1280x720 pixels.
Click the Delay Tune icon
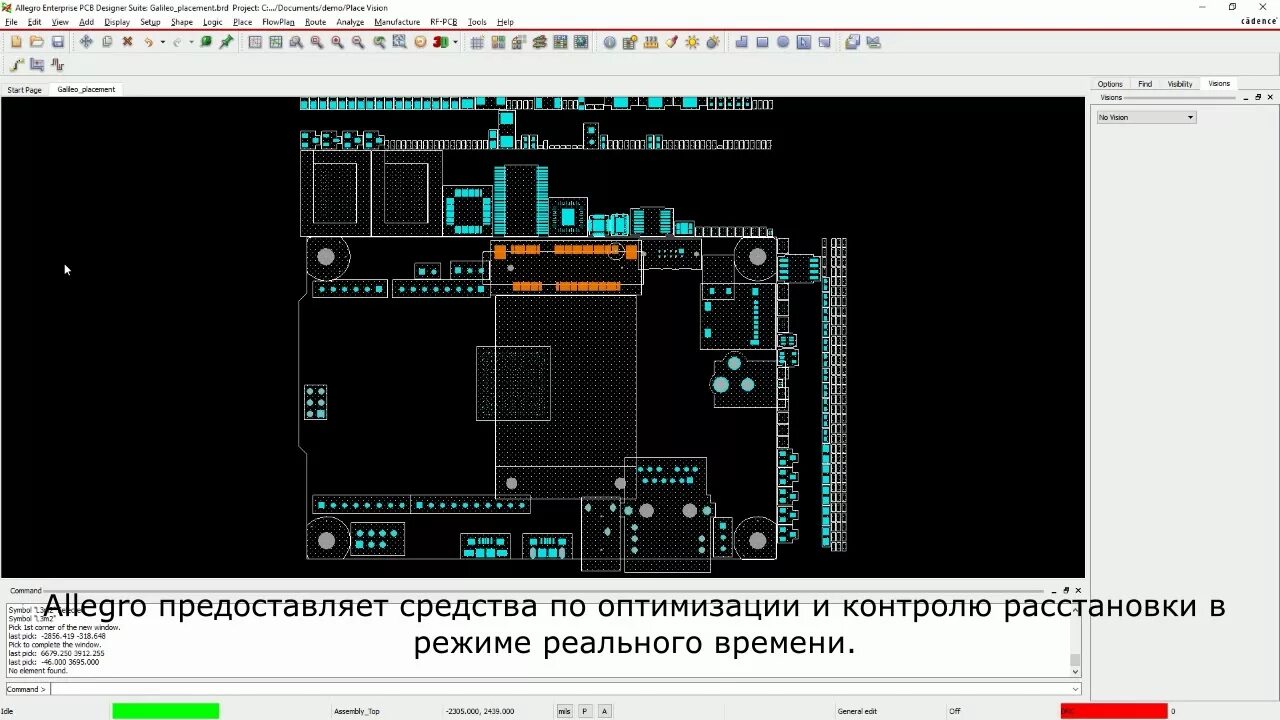(57, 65)
